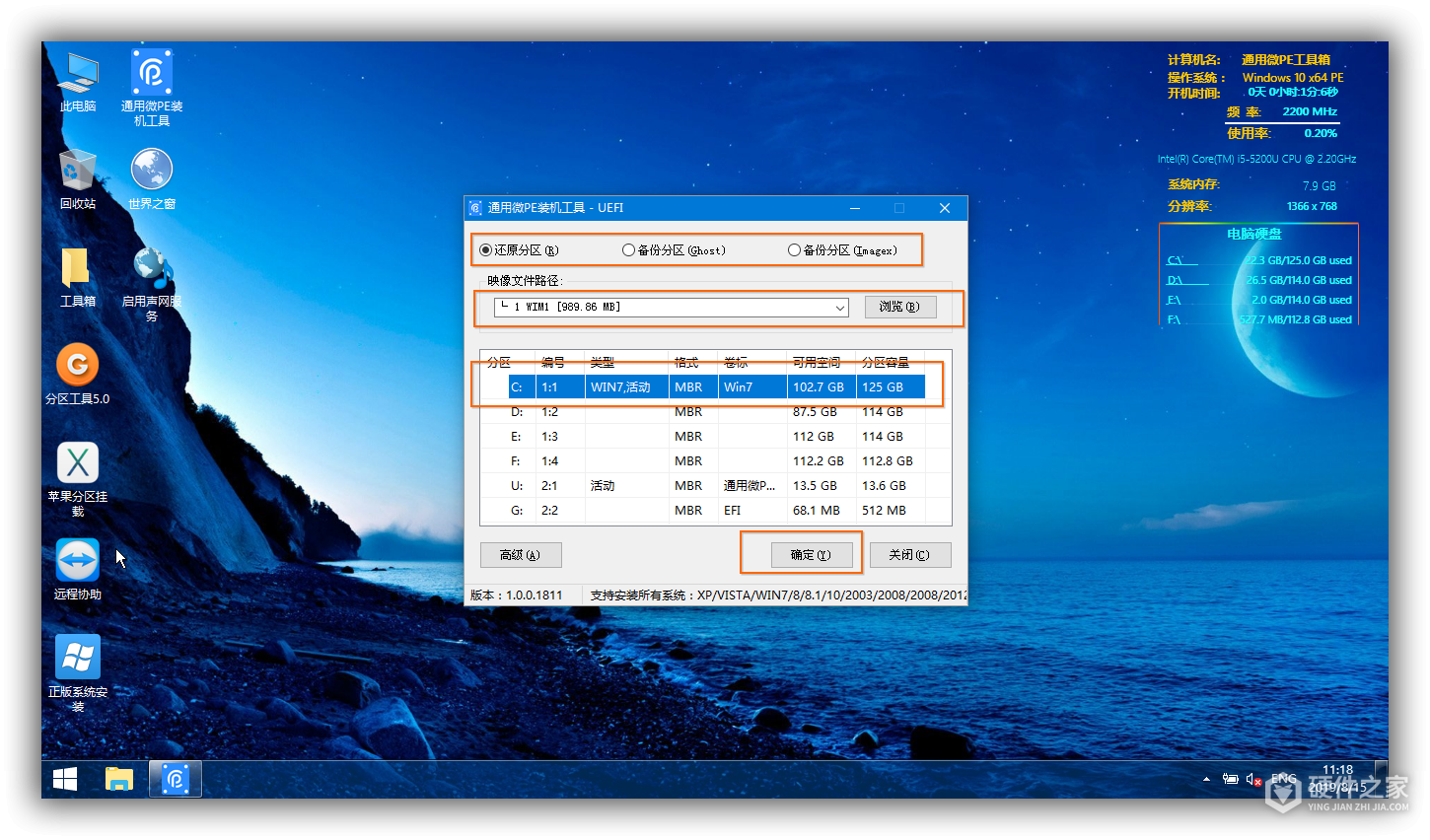Click the 分区 column header
Viewport: 1430px width, 840px height.
pos(508,363)
